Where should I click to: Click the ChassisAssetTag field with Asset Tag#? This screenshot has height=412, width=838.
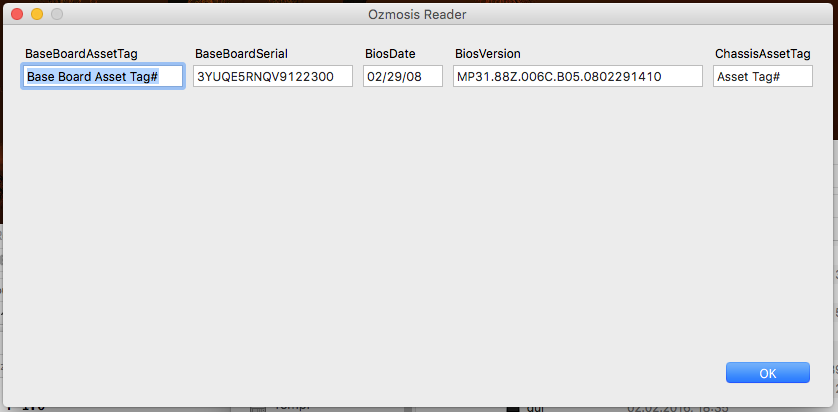[762, 76]
